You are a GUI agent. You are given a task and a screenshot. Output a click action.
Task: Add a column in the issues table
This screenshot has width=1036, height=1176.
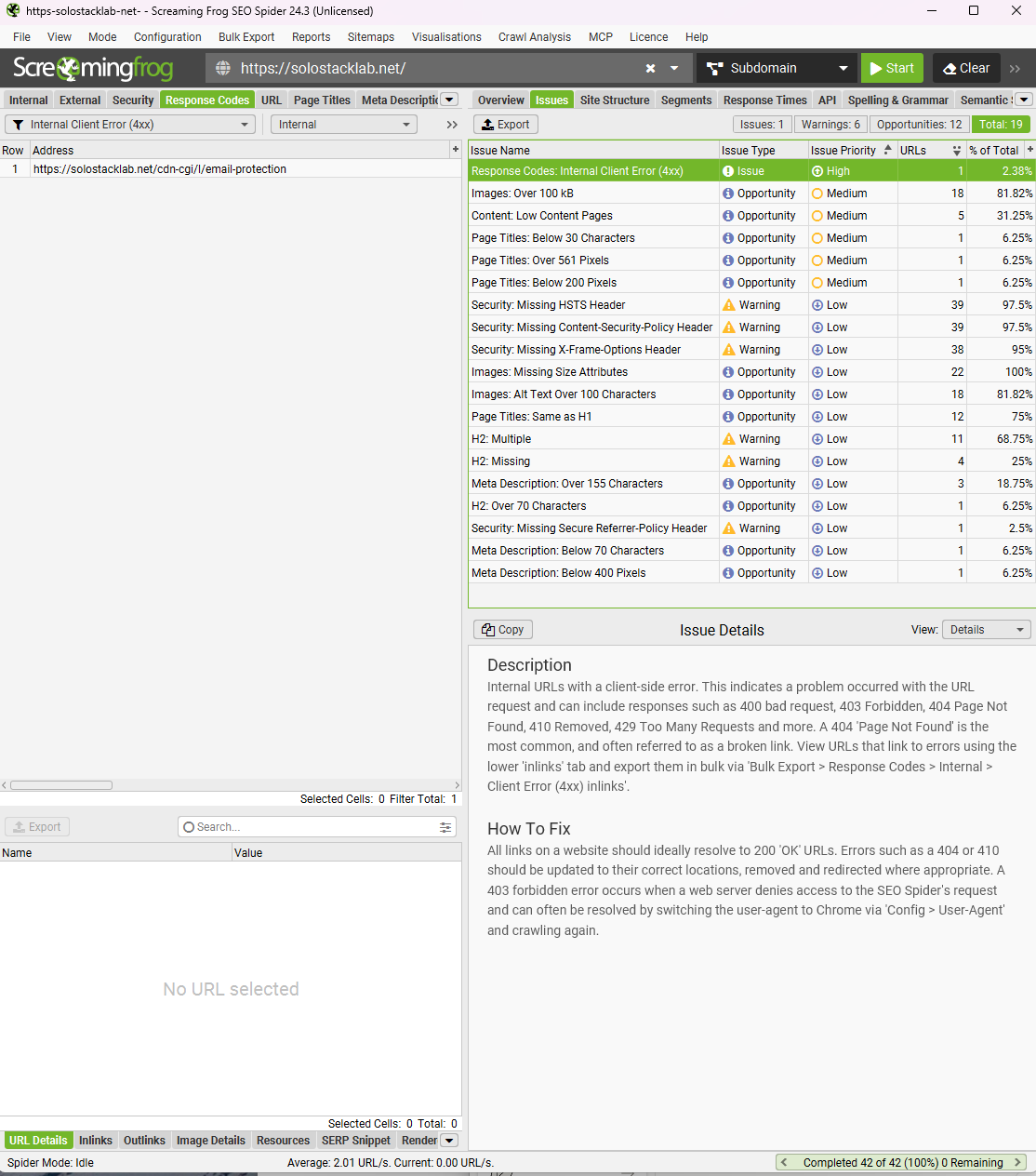click(1029, 150)
